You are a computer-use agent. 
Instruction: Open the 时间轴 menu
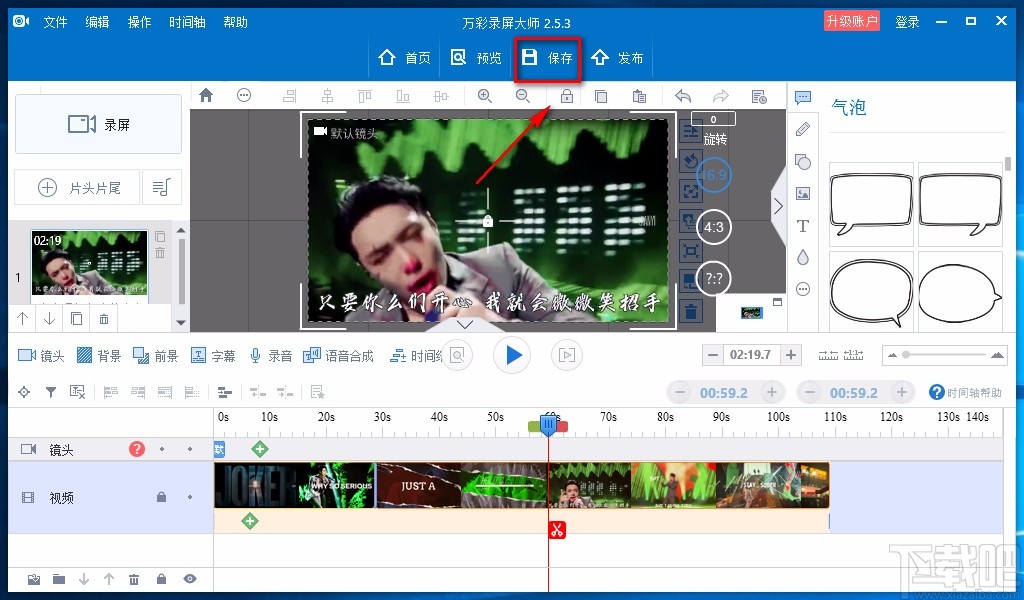click(x=187, y=22)
